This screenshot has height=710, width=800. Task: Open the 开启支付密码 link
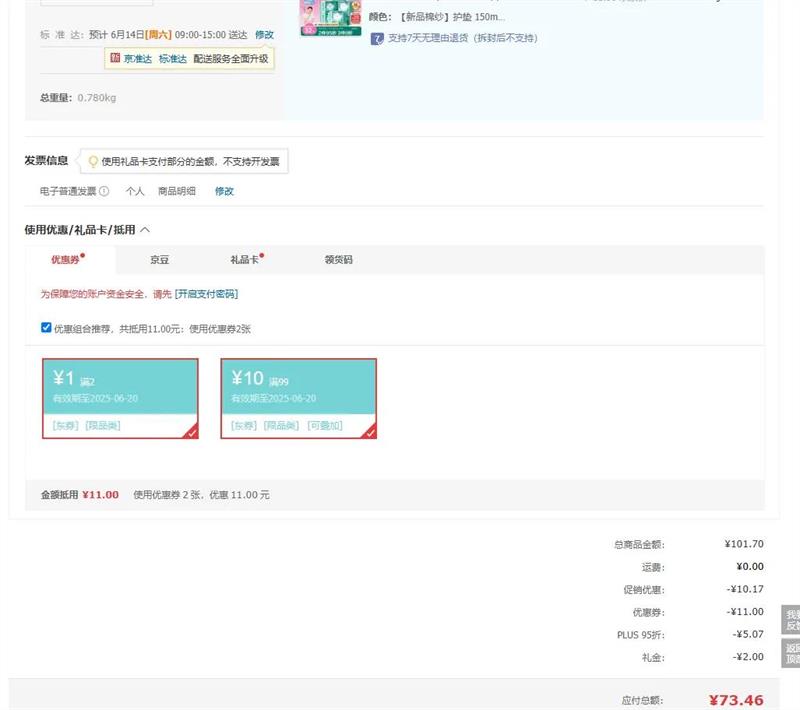pyautogui.click(x=206, y=294)
